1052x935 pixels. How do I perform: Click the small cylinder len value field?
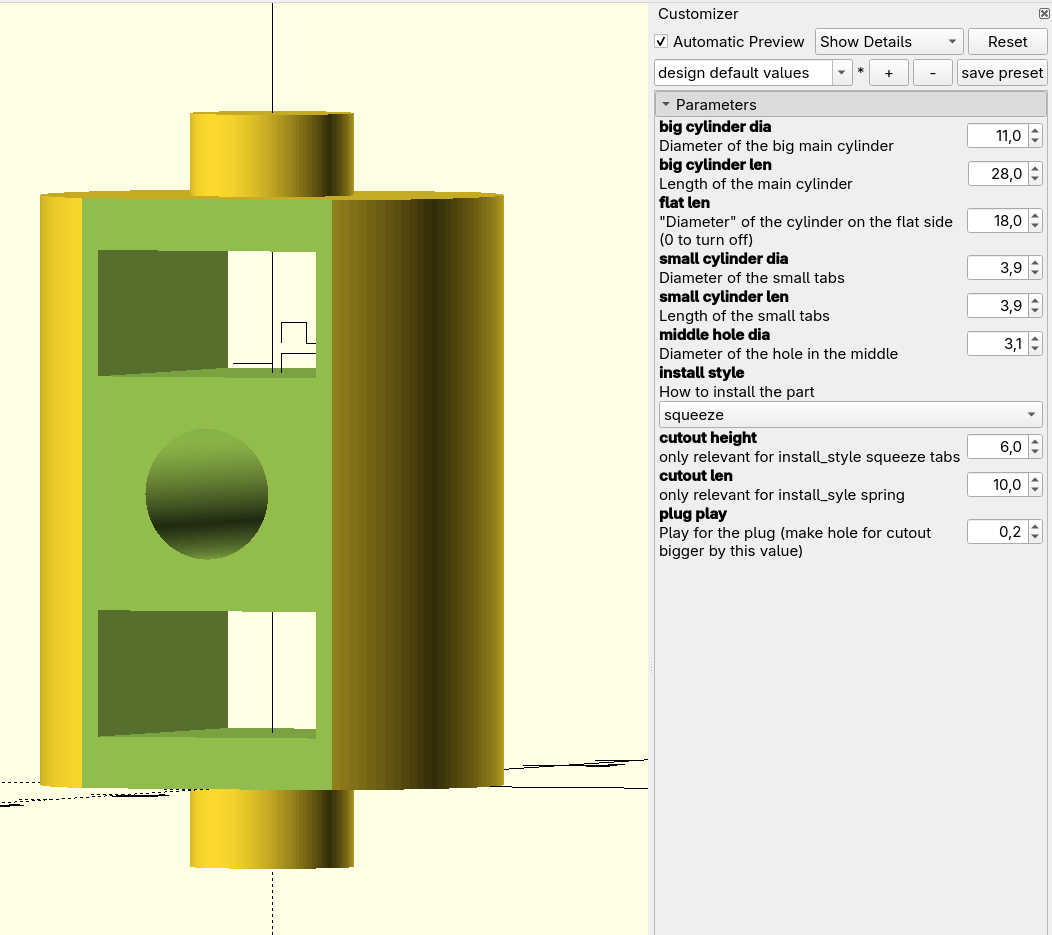(x=997, y=306)
